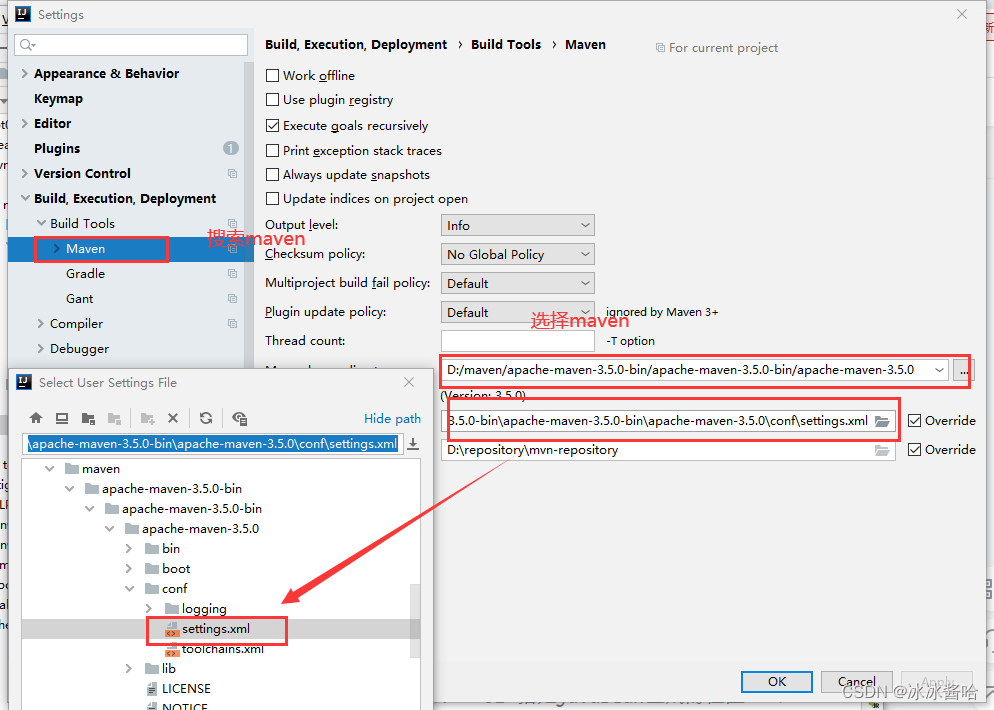Open the Output level dropdown
Viewport: 994px width, 710px height.
click(517, 225)
